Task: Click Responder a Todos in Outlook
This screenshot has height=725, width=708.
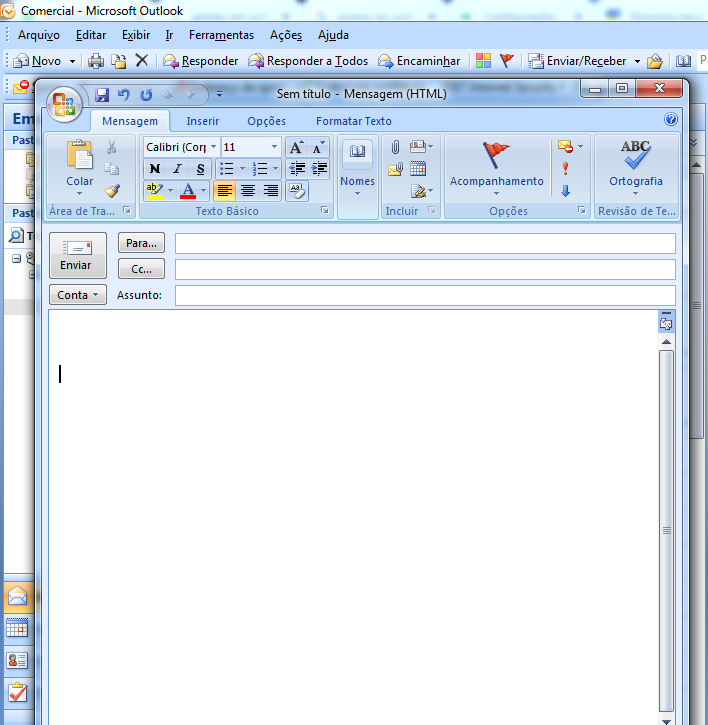Action: click(308, 61)
